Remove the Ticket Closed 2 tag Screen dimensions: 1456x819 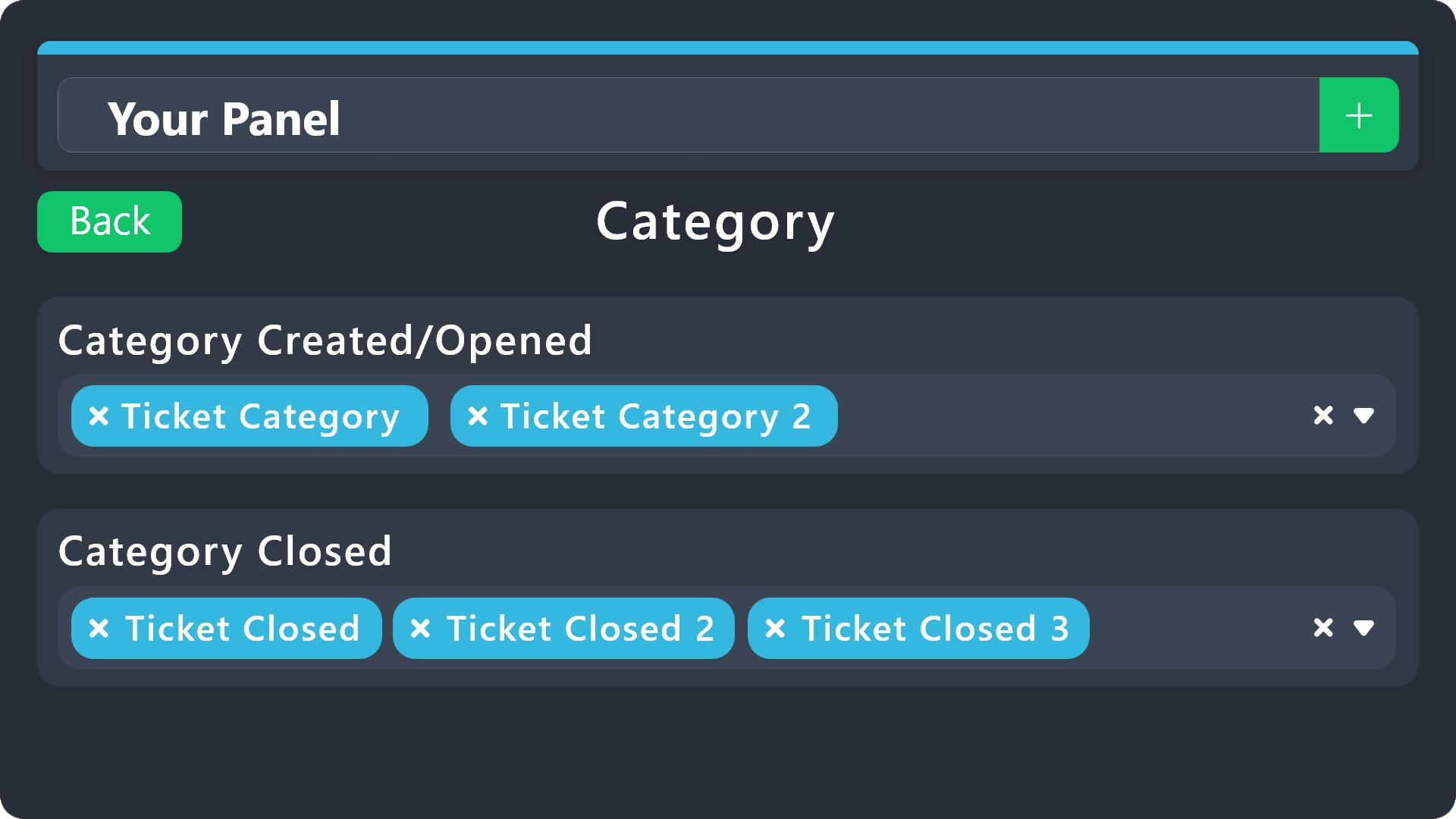(420, 628)
